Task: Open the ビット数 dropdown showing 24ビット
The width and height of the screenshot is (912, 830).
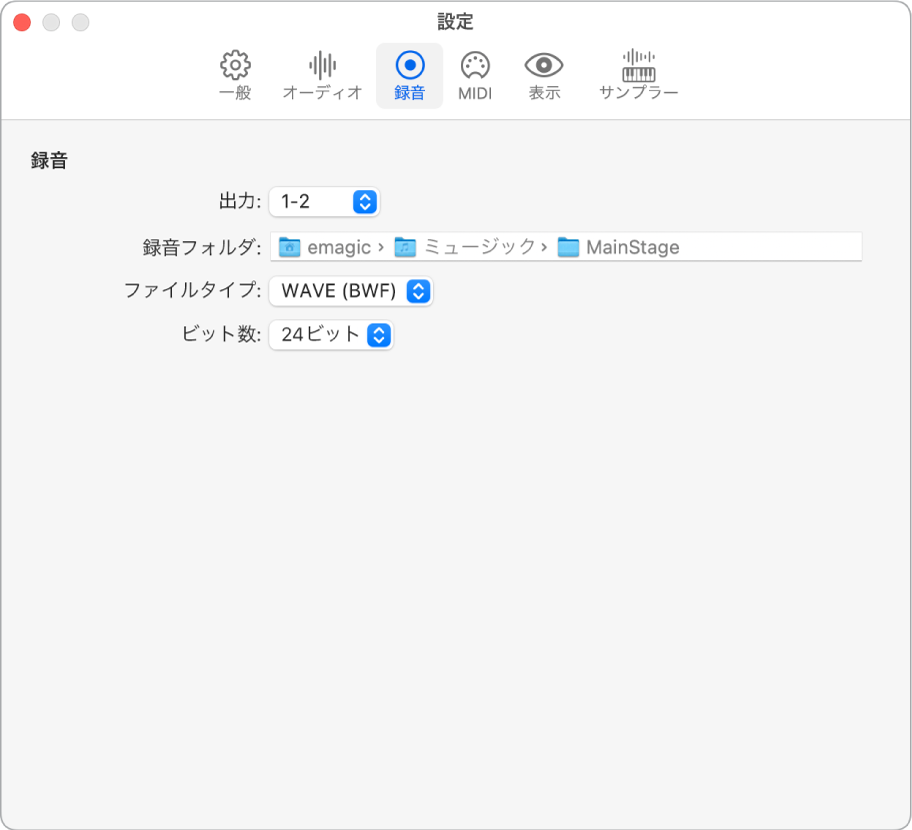Action: (x=331, y=336)
